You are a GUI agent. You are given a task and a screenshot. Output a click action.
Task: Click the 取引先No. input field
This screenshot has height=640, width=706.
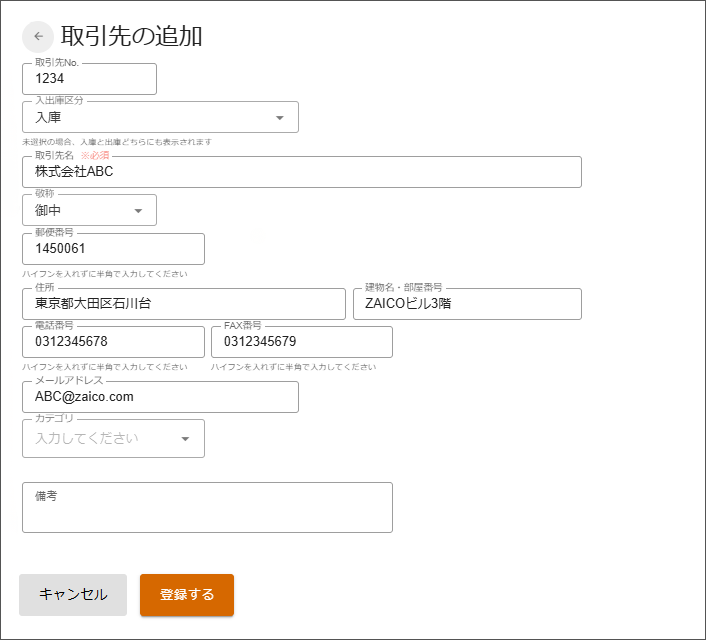tap(89, 79)
